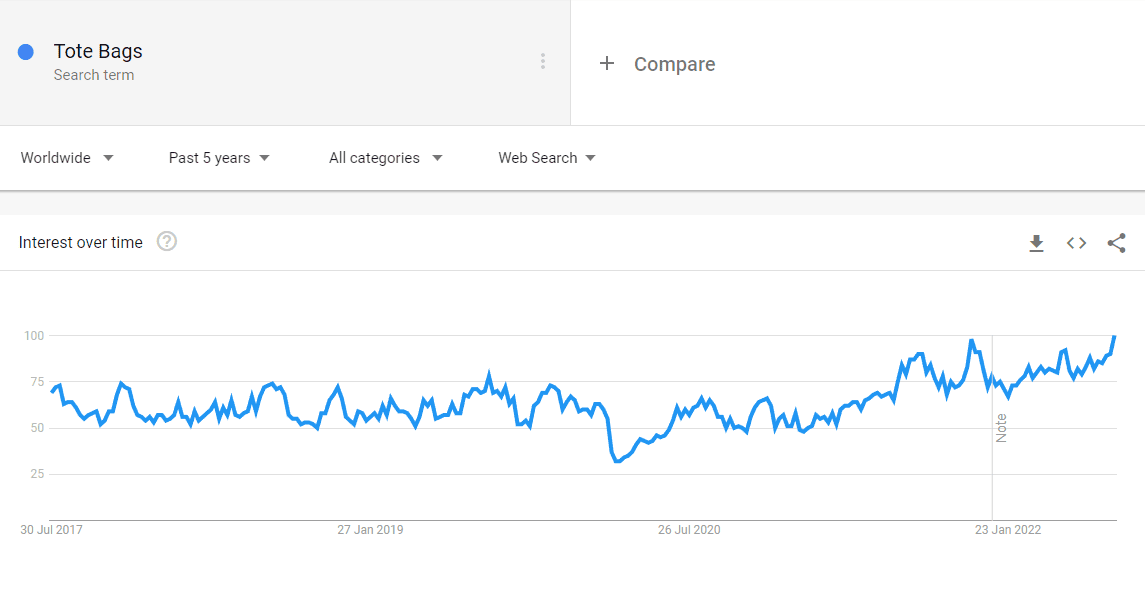Click the blue Tote Bags color dot
This screenshot has width=1145, height=600.
26,52
